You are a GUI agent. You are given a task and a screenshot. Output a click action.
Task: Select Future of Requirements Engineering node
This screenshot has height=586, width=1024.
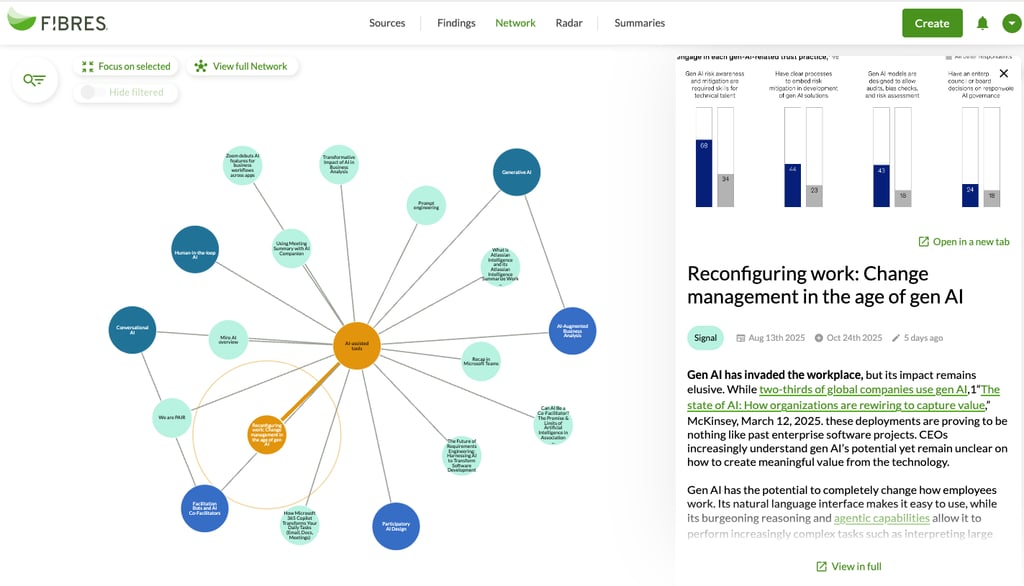coord(462,455)
